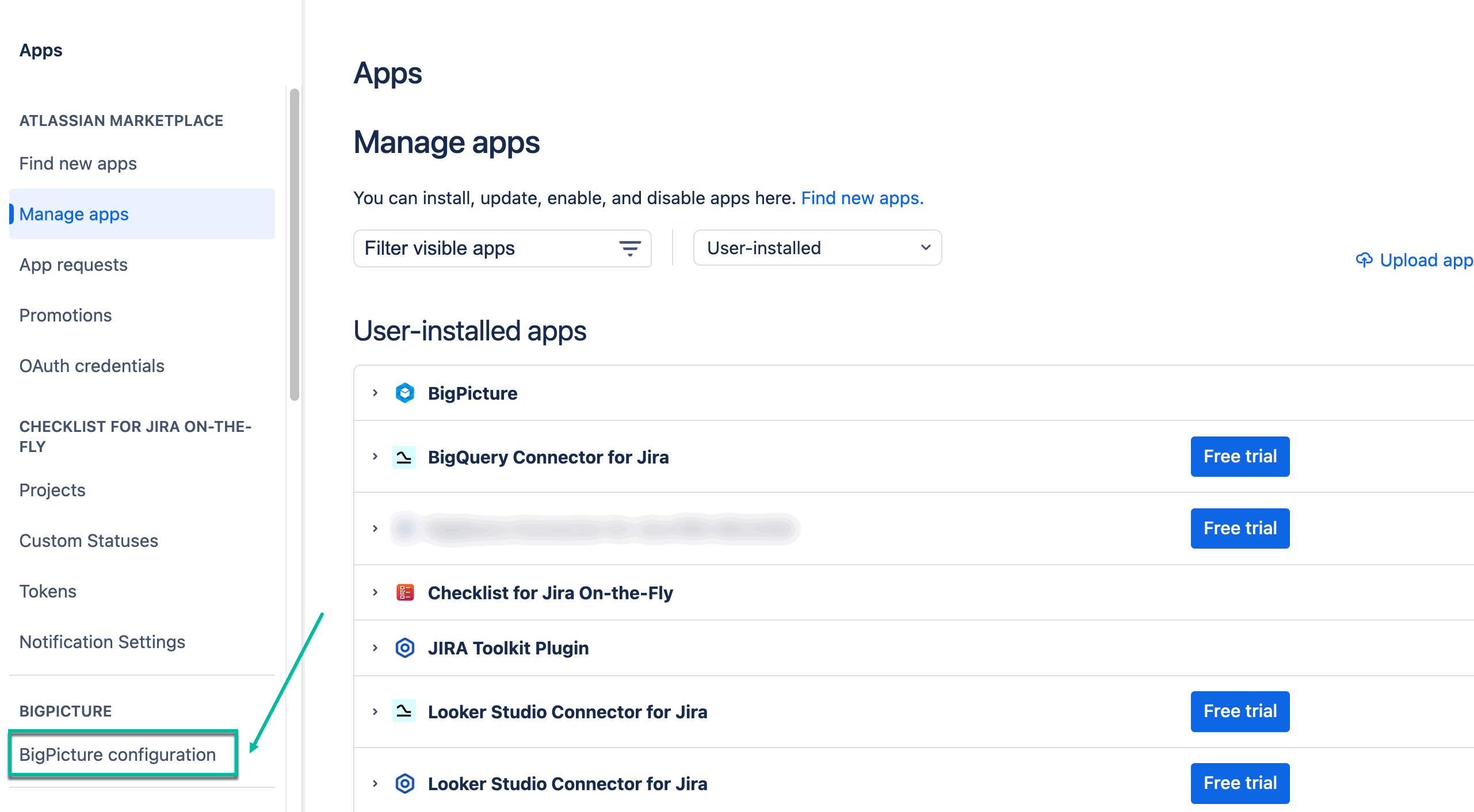Click the blurred app's round icon

pyautogui.click(x=405, y=528)
